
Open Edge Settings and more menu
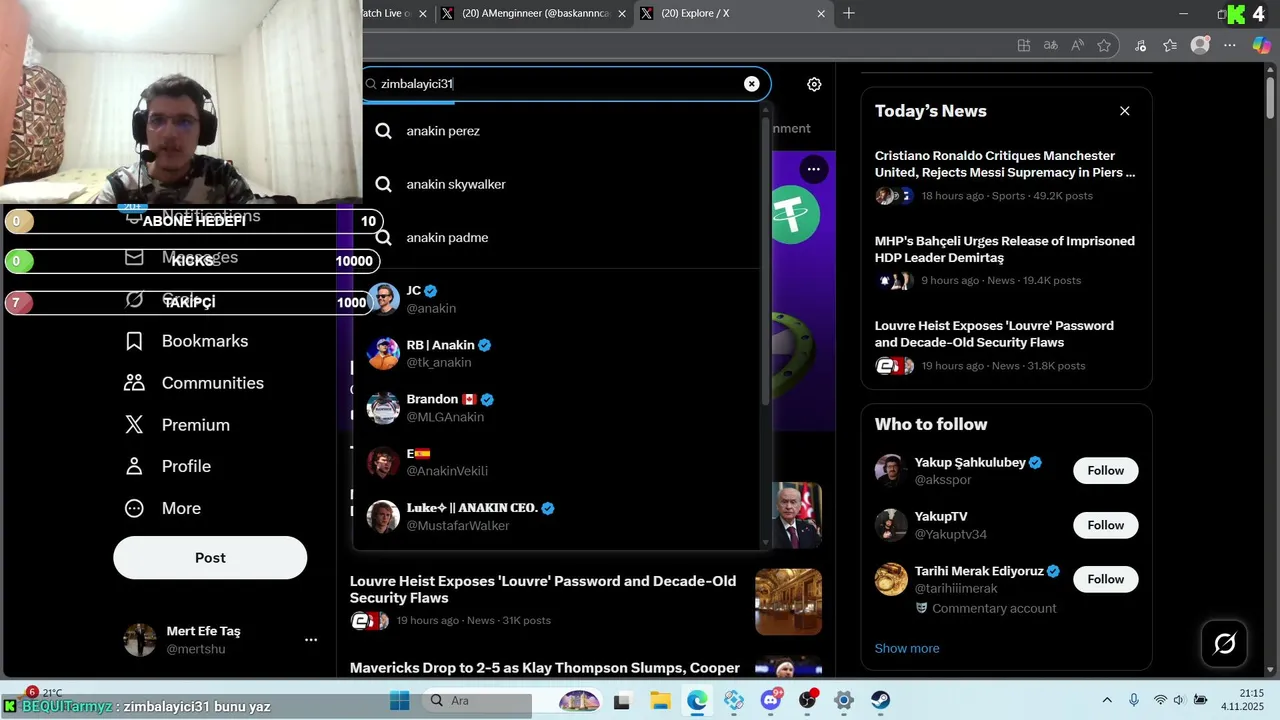[1230, 45]
